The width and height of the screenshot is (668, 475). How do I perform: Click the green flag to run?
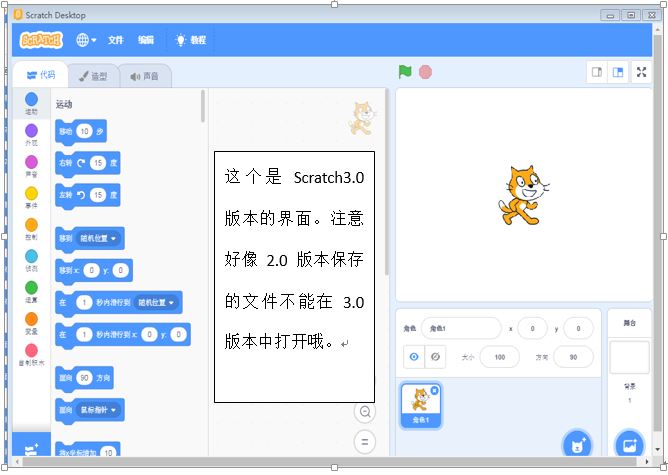(x=405, y=72)
